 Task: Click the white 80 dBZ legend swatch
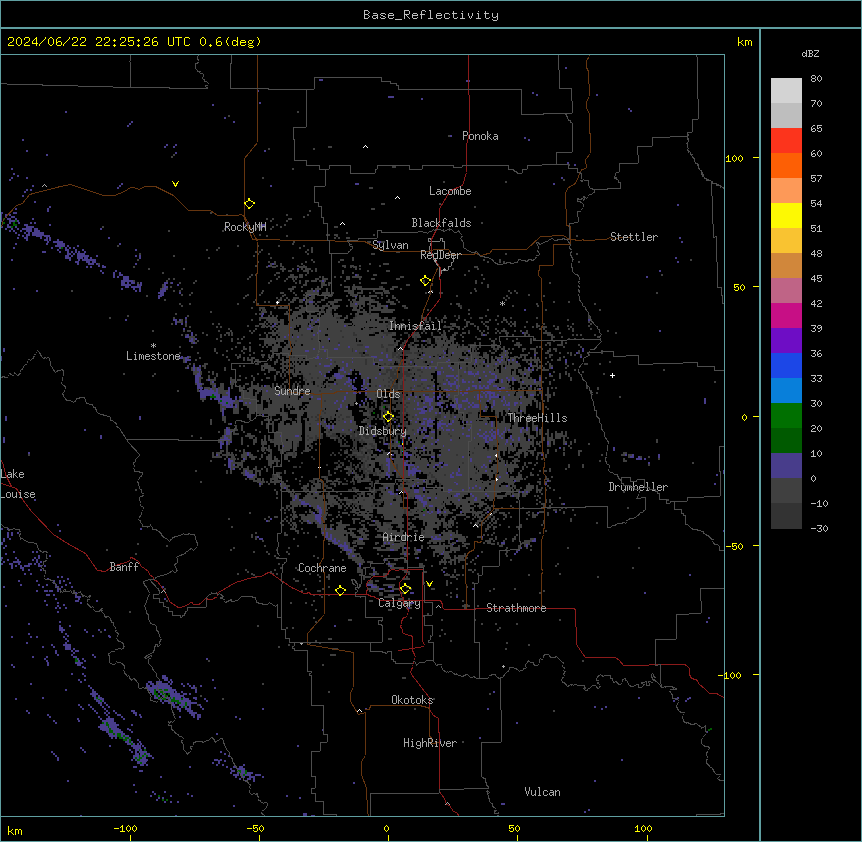[x=786, y=90]
